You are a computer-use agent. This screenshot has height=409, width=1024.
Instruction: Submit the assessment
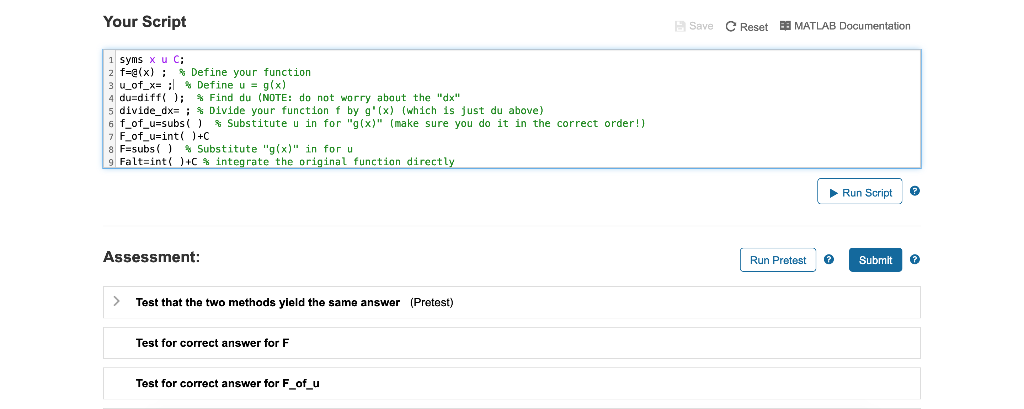pyautogui.click(x=875, y=260)
